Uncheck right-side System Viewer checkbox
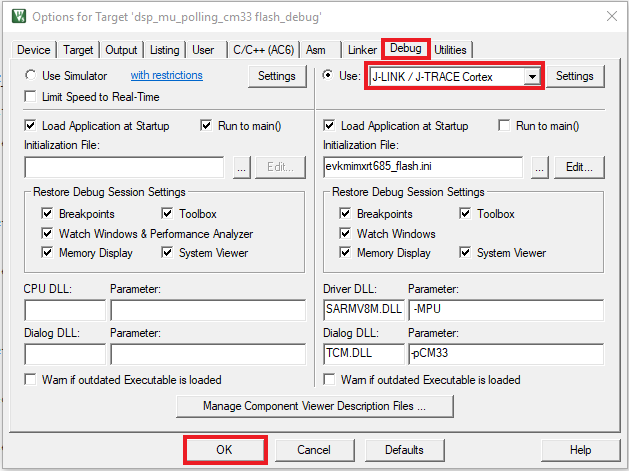Screen dimensions: 629x471 coord(467,253)
